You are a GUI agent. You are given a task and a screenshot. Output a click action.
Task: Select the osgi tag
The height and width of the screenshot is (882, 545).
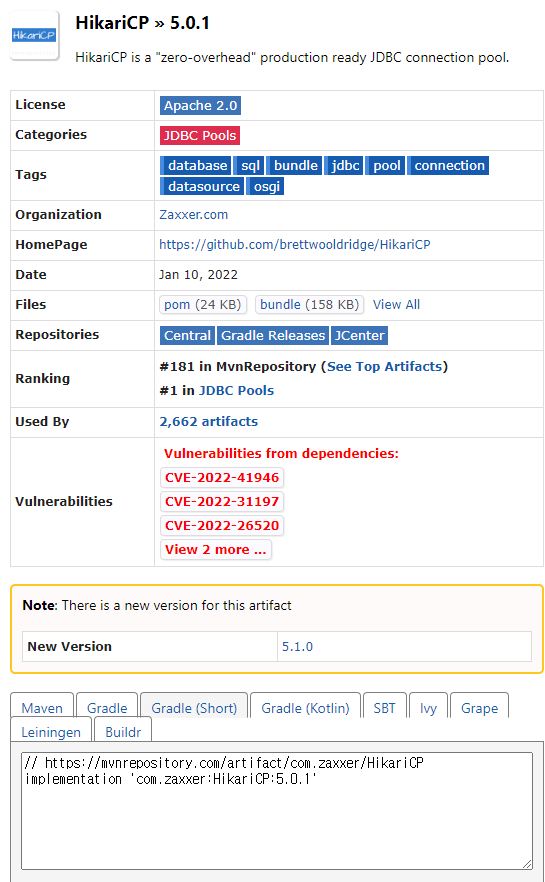click(x=265, y=186)
